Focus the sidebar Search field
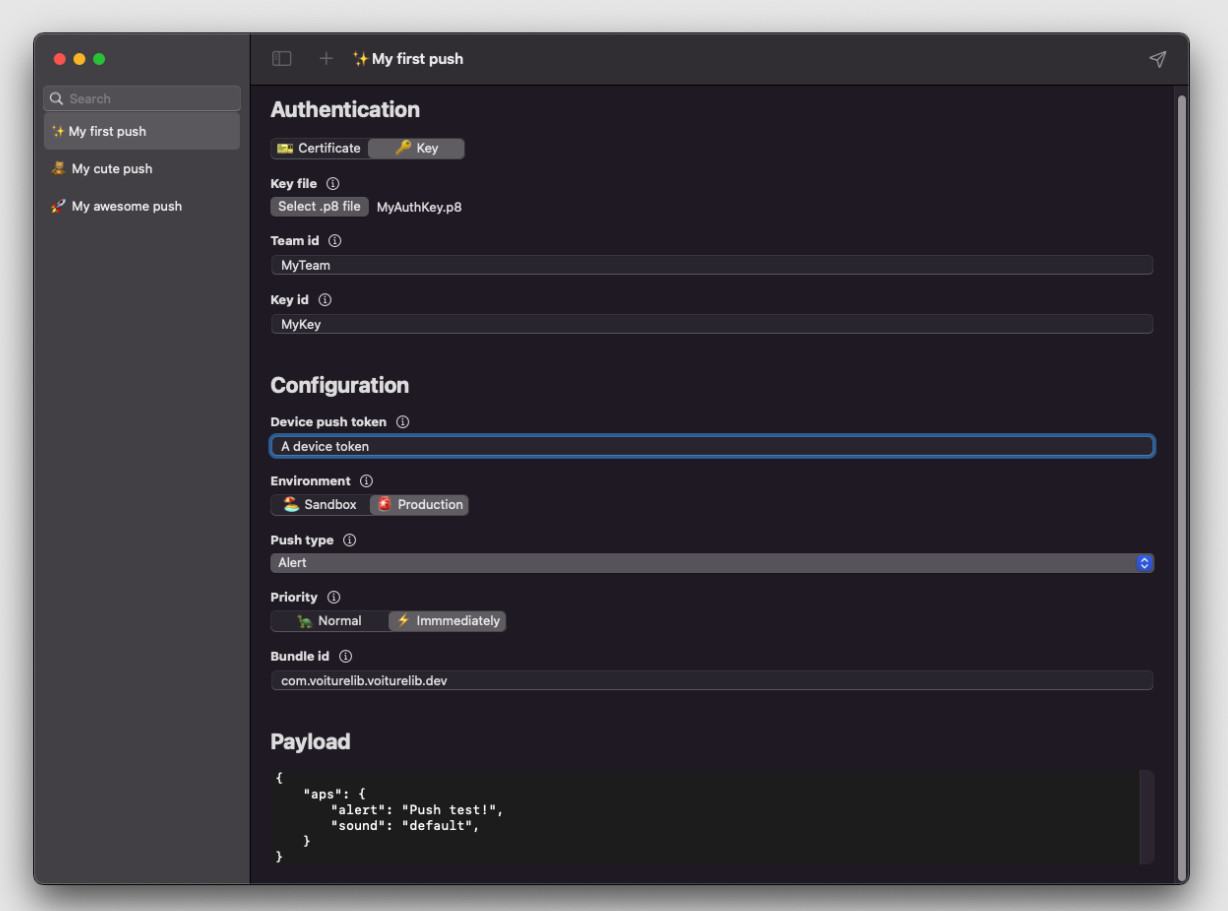The image size is (1228, 911). (x=142, y=99)
